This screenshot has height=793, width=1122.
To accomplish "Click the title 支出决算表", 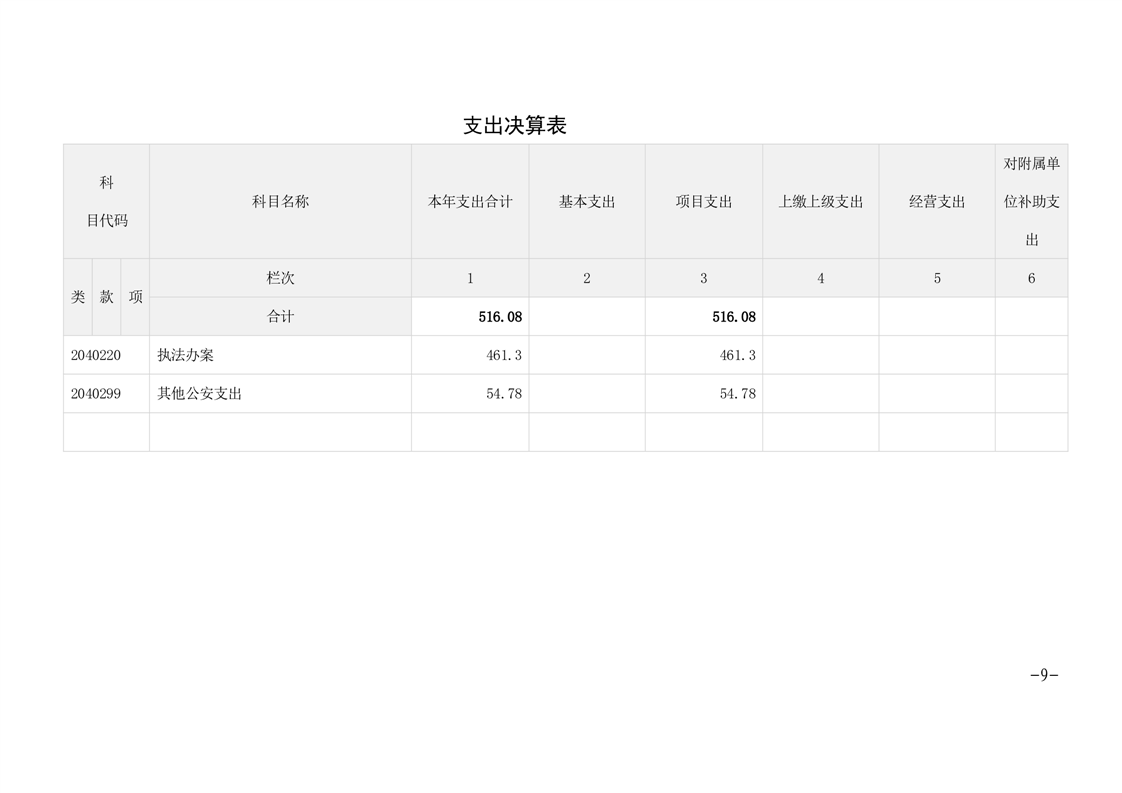I will (515, 126).
